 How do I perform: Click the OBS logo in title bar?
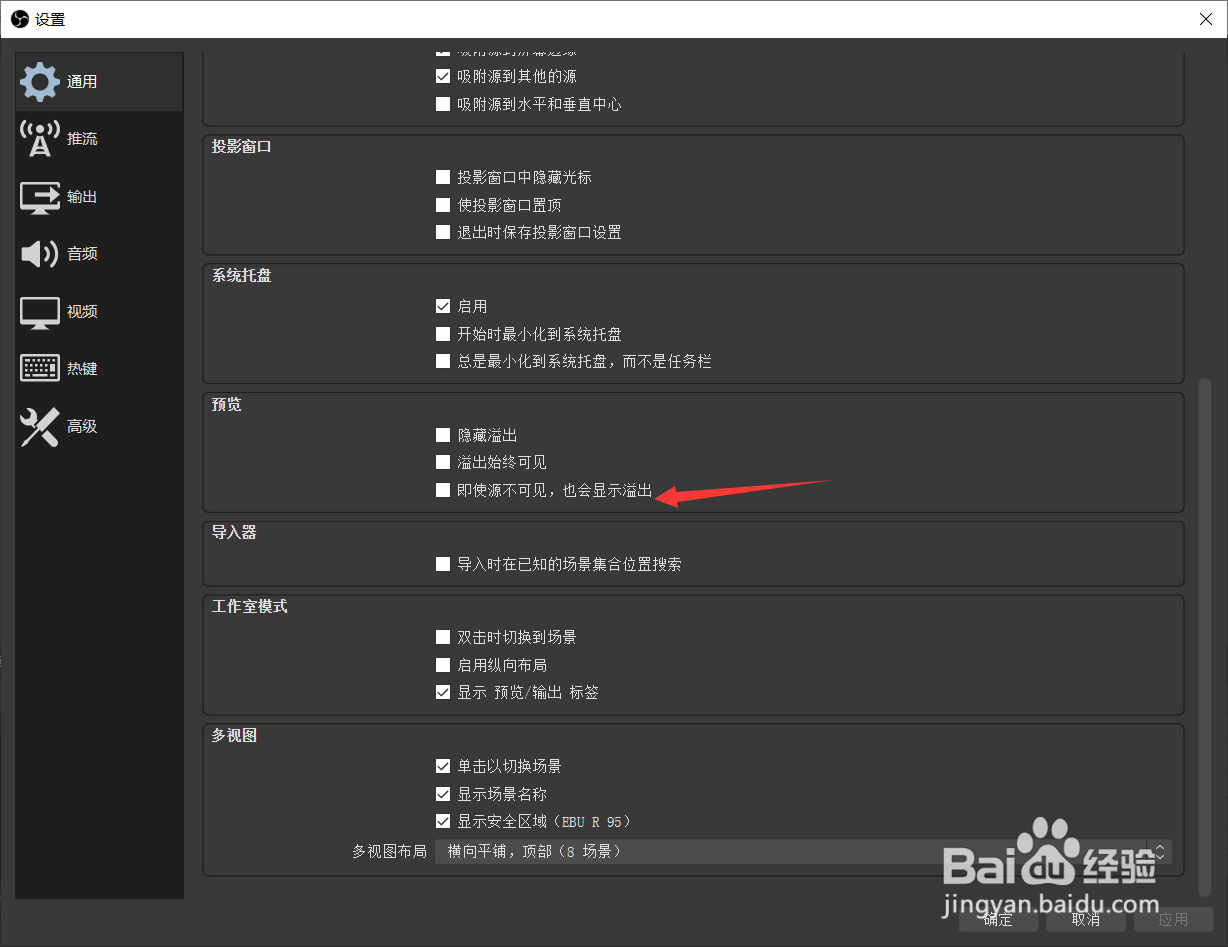tap(20, 19)
